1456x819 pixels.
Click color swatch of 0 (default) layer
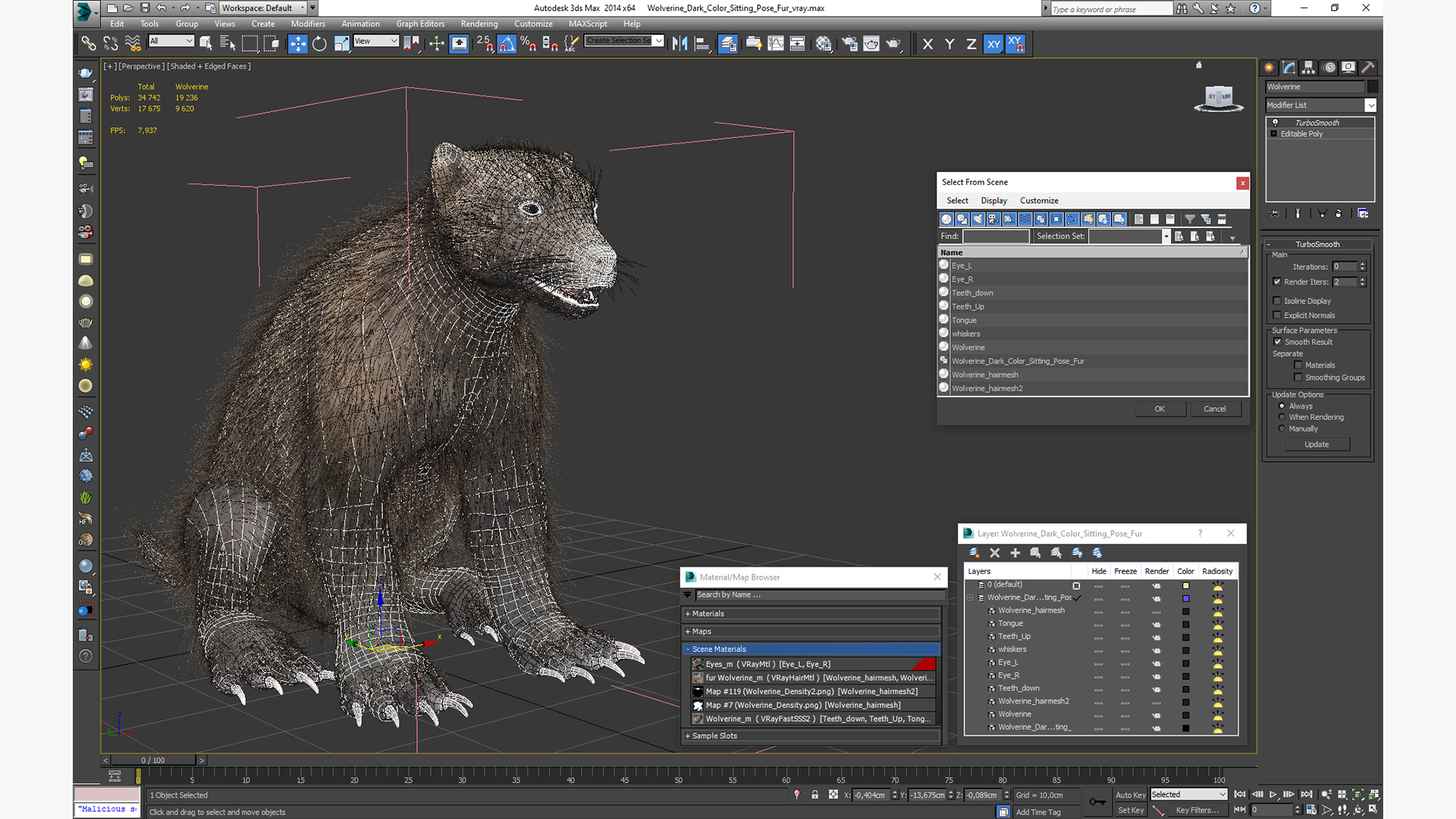point(1185,586)
